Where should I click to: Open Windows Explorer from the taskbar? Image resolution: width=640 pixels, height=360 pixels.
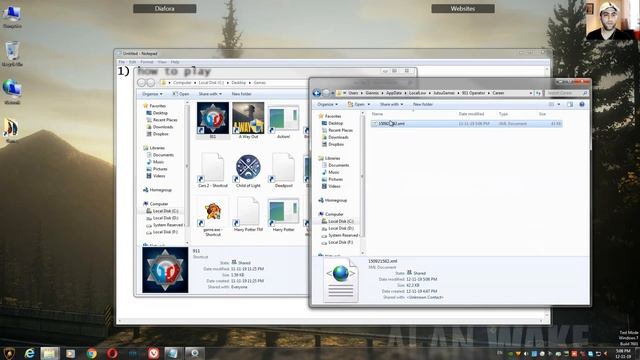(49, 353)
